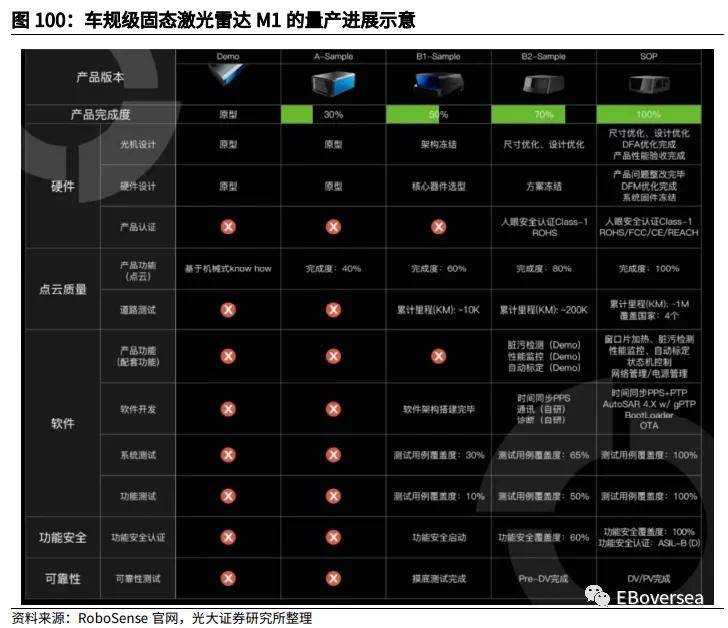728x628 pixels.
Task: Click the 功能测试 red X under Demo
Action: (228, 496)
